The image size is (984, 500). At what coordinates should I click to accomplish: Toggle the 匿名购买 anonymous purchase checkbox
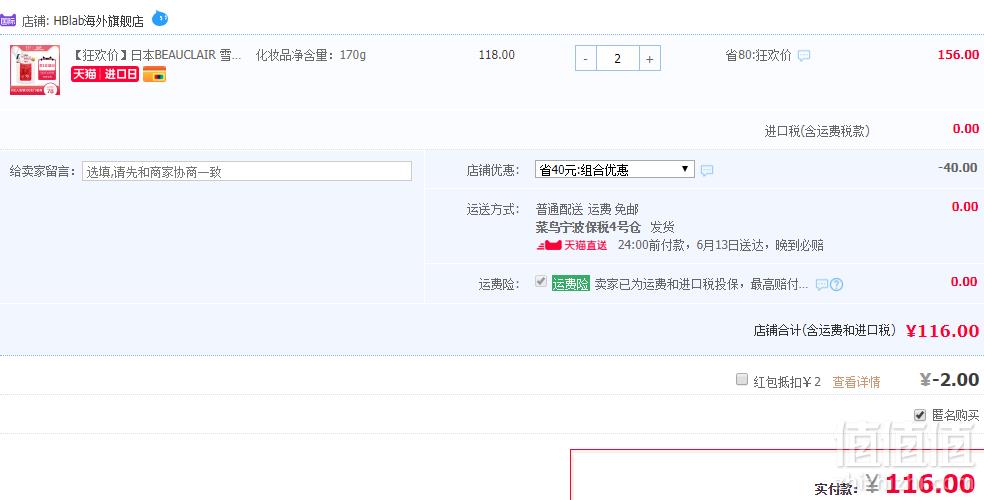[x=920, y=415]
